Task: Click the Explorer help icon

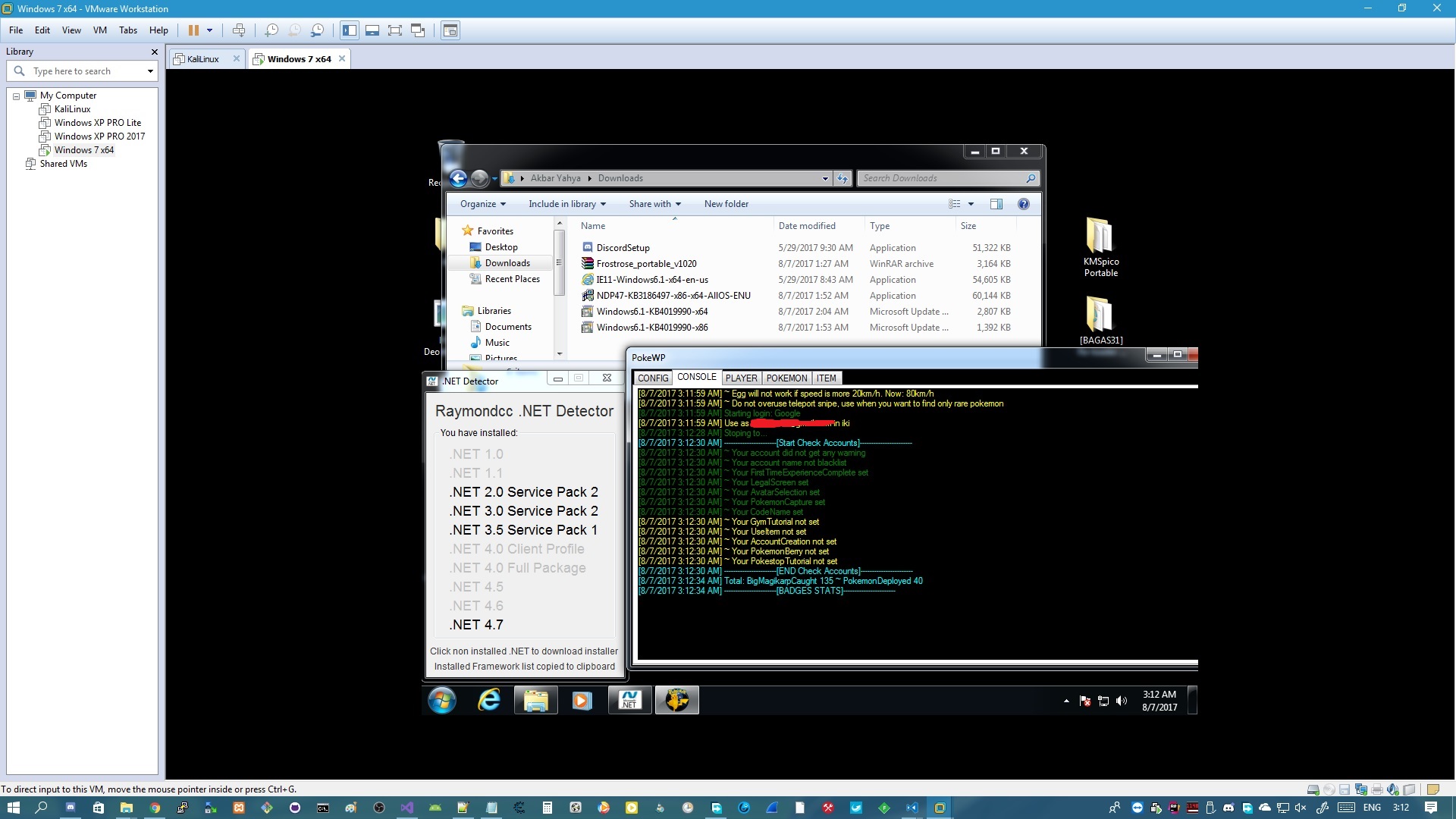Action: pyautogui.click(x=1023, y=204)
